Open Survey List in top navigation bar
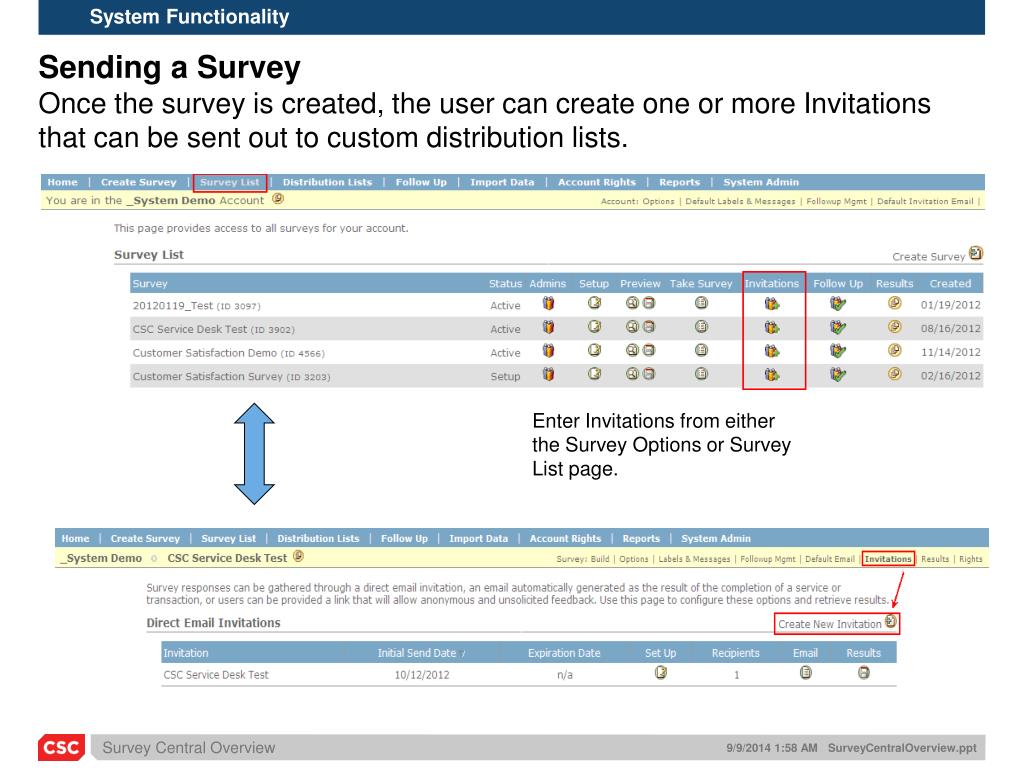The height and width of the screenshot is (768, 1024). (230, 182)
